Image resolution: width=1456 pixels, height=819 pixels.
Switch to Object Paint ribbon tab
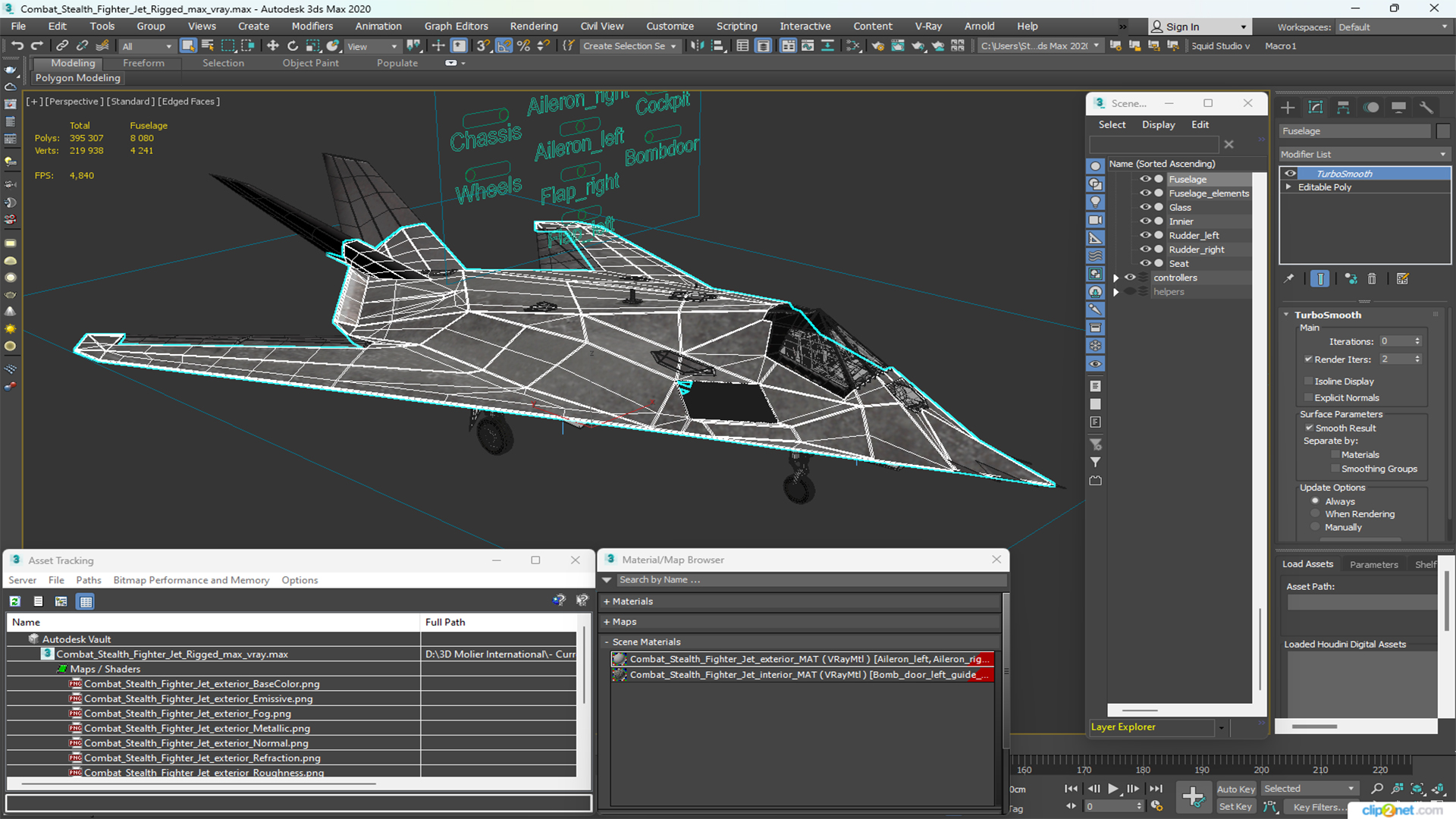(x=310, y=63)
